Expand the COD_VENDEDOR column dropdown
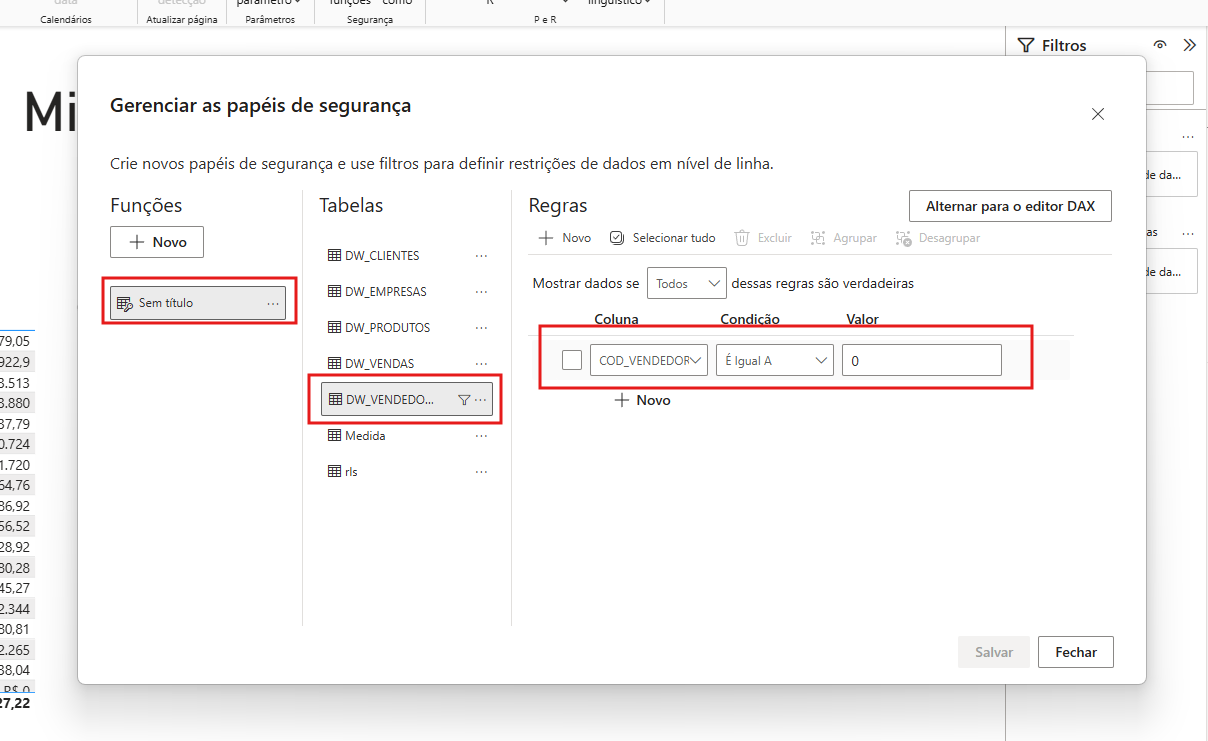The image size is (1208, 741). tap(649, 360)
